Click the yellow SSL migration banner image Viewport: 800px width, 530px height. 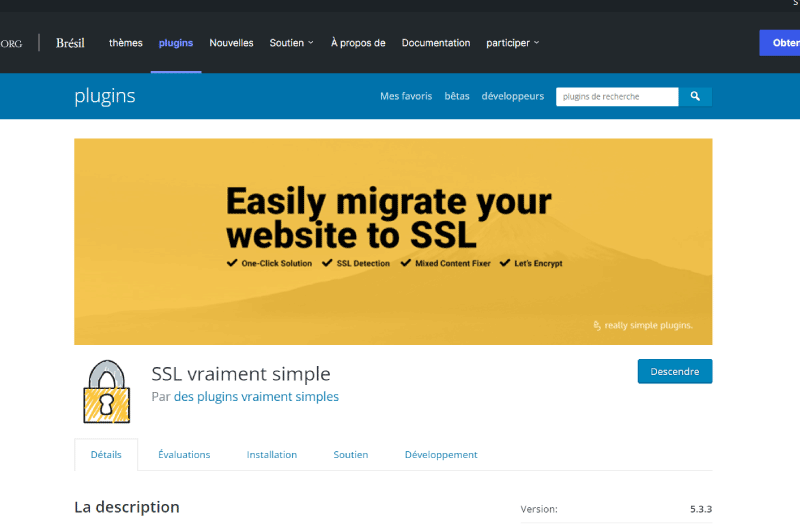click(393, 242)
